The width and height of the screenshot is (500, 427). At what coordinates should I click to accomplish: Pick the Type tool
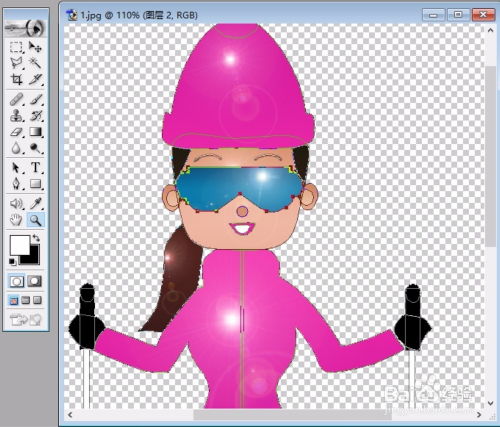(x=35, y=167)
